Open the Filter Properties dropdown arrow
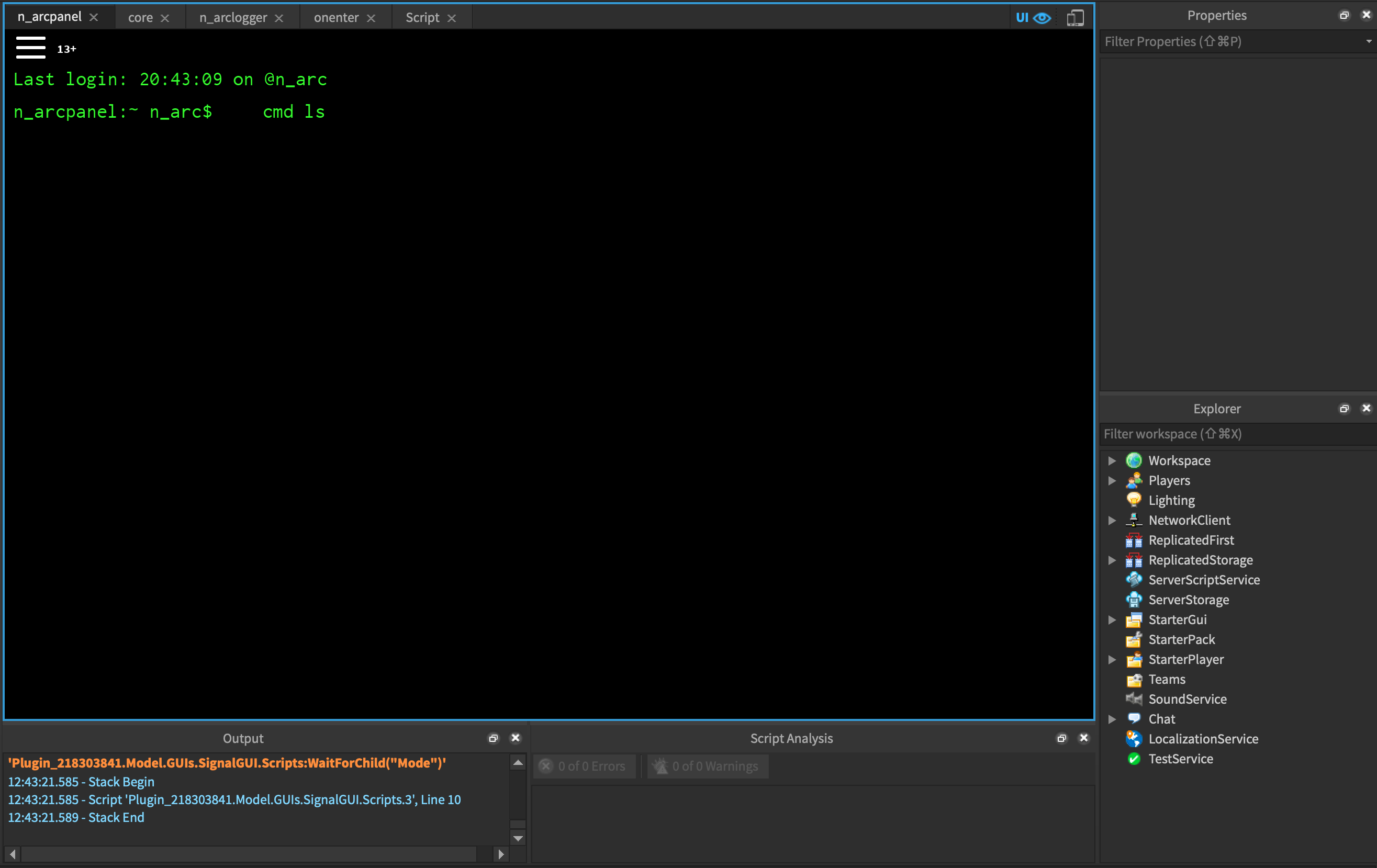1377x868 pixels. coord(1369,41)
